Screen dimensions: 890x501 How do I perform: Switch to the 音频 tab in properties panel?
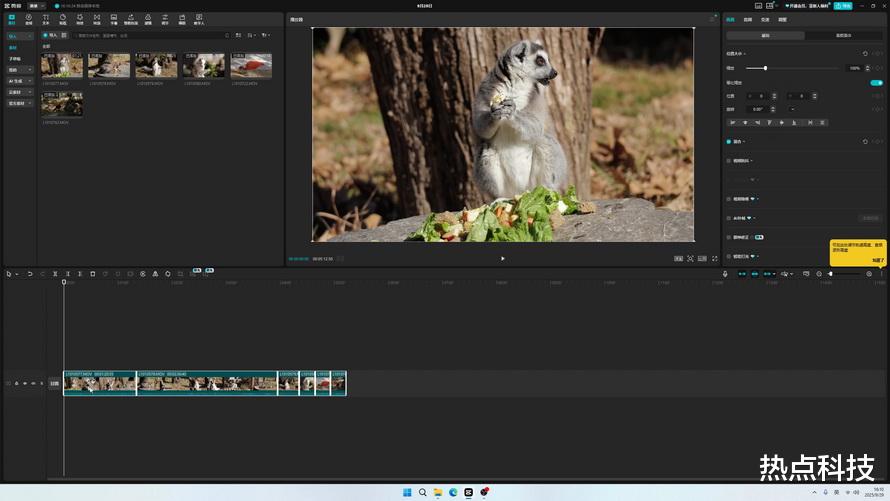pyautogui.click(x=746, y=19)
